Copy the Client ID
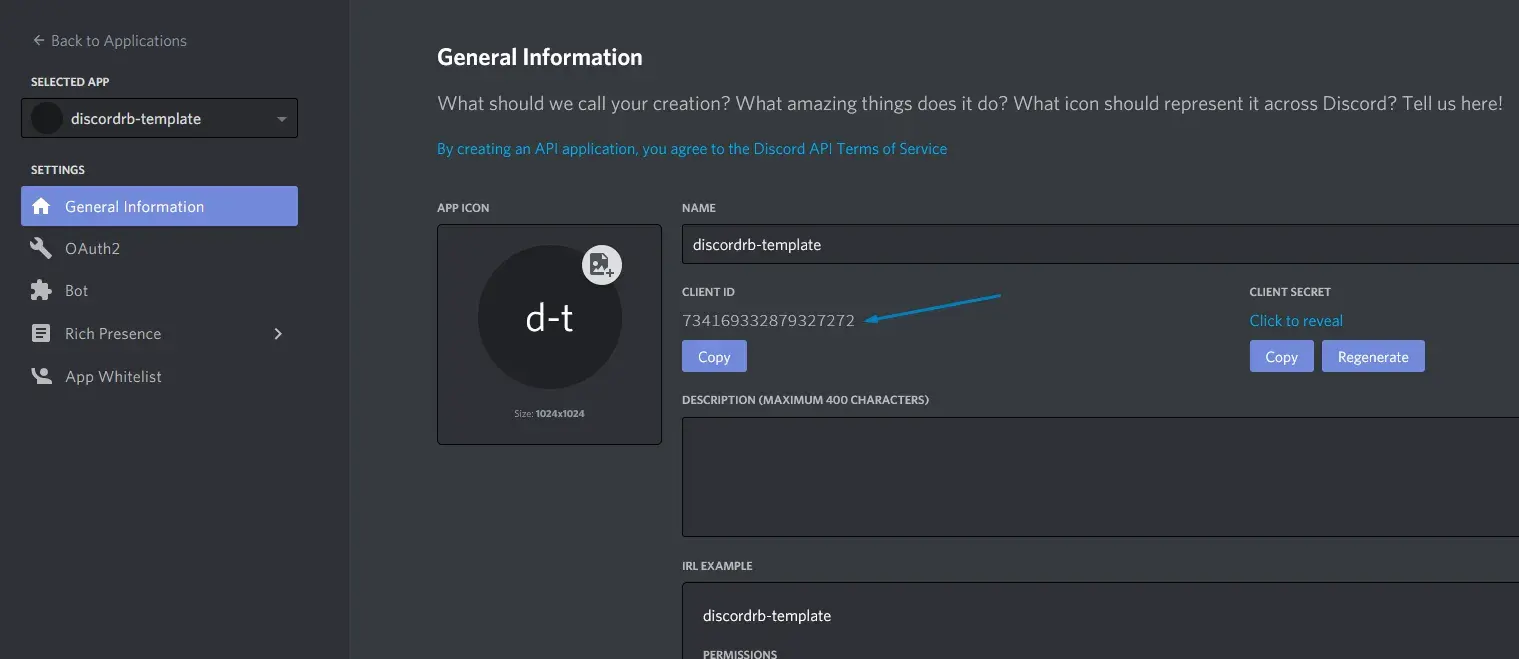Screen dimensions: 1519x659 tap(713, 356)
